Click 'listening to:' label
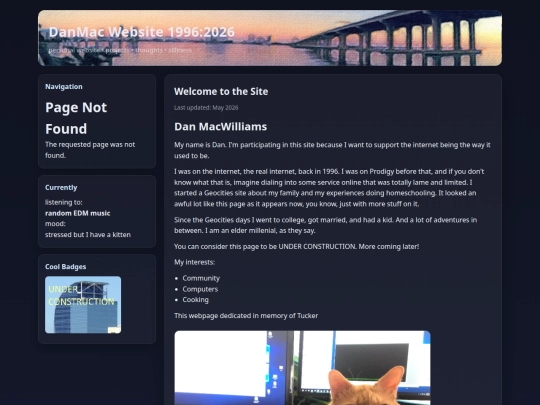 [64, 202]
